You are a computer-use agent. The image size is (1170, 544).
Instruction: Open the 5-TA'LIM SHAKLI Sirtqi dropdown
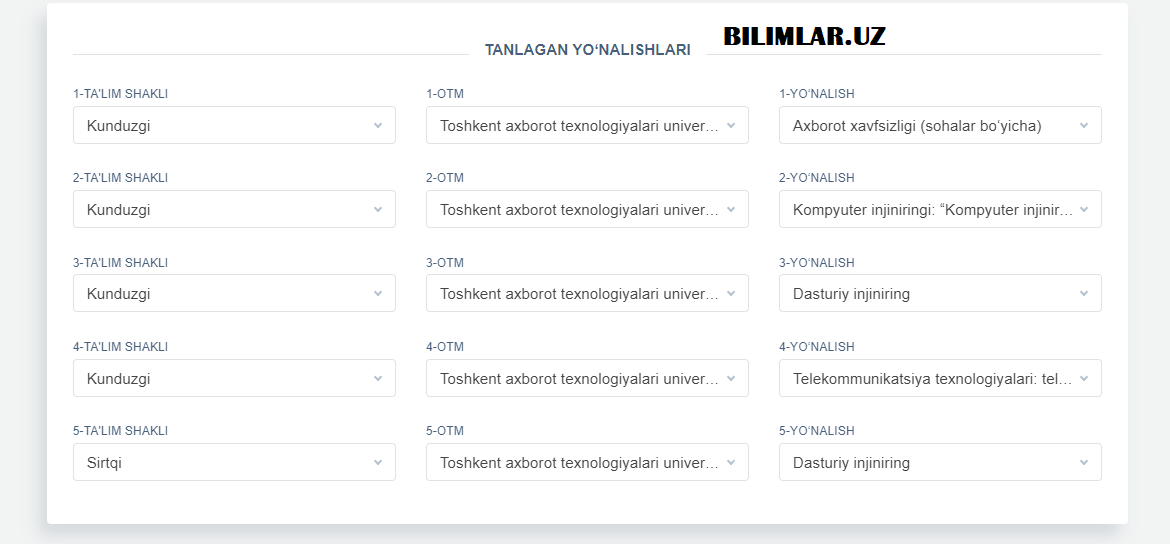(234, 463)
